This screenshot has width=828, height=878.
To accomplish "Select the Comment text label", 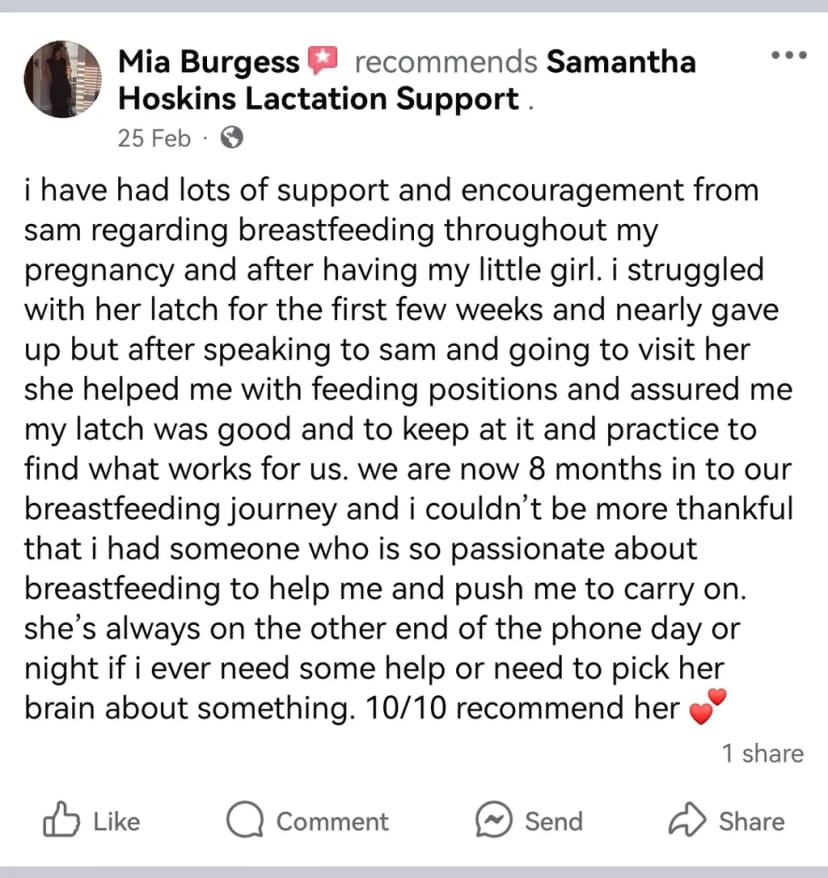I will [332, 822].
